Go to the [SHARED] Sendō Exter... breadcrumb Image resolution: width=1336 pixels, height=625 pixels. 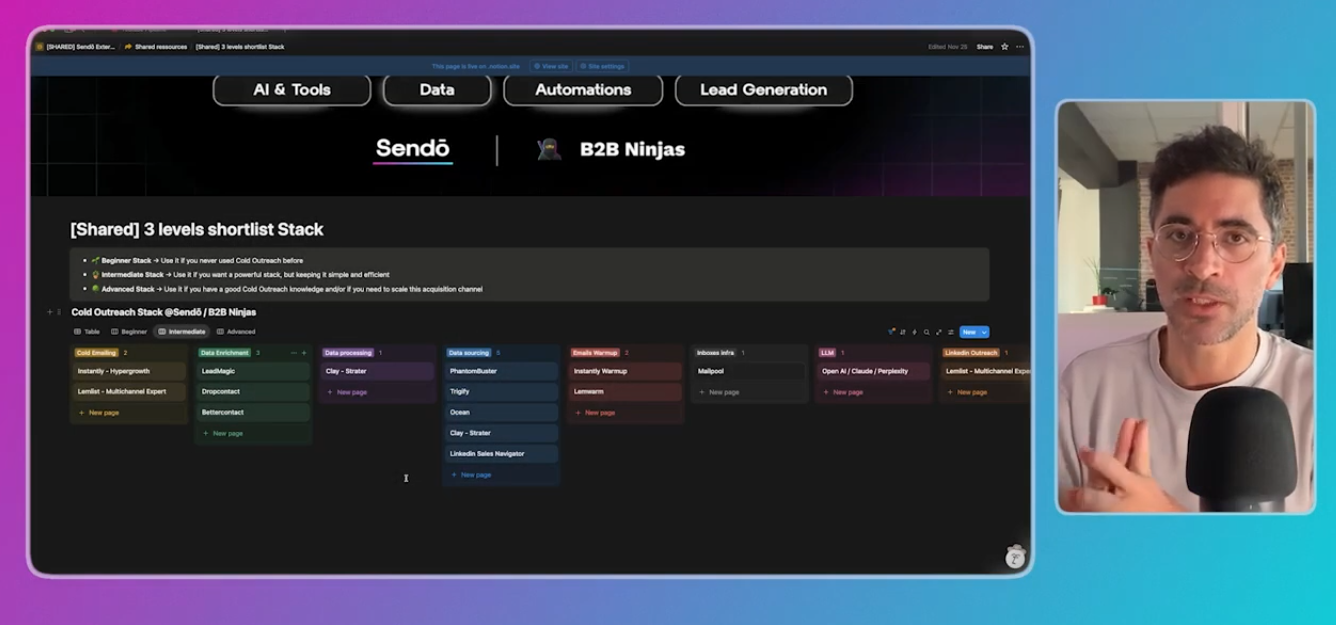pos(76,46)
